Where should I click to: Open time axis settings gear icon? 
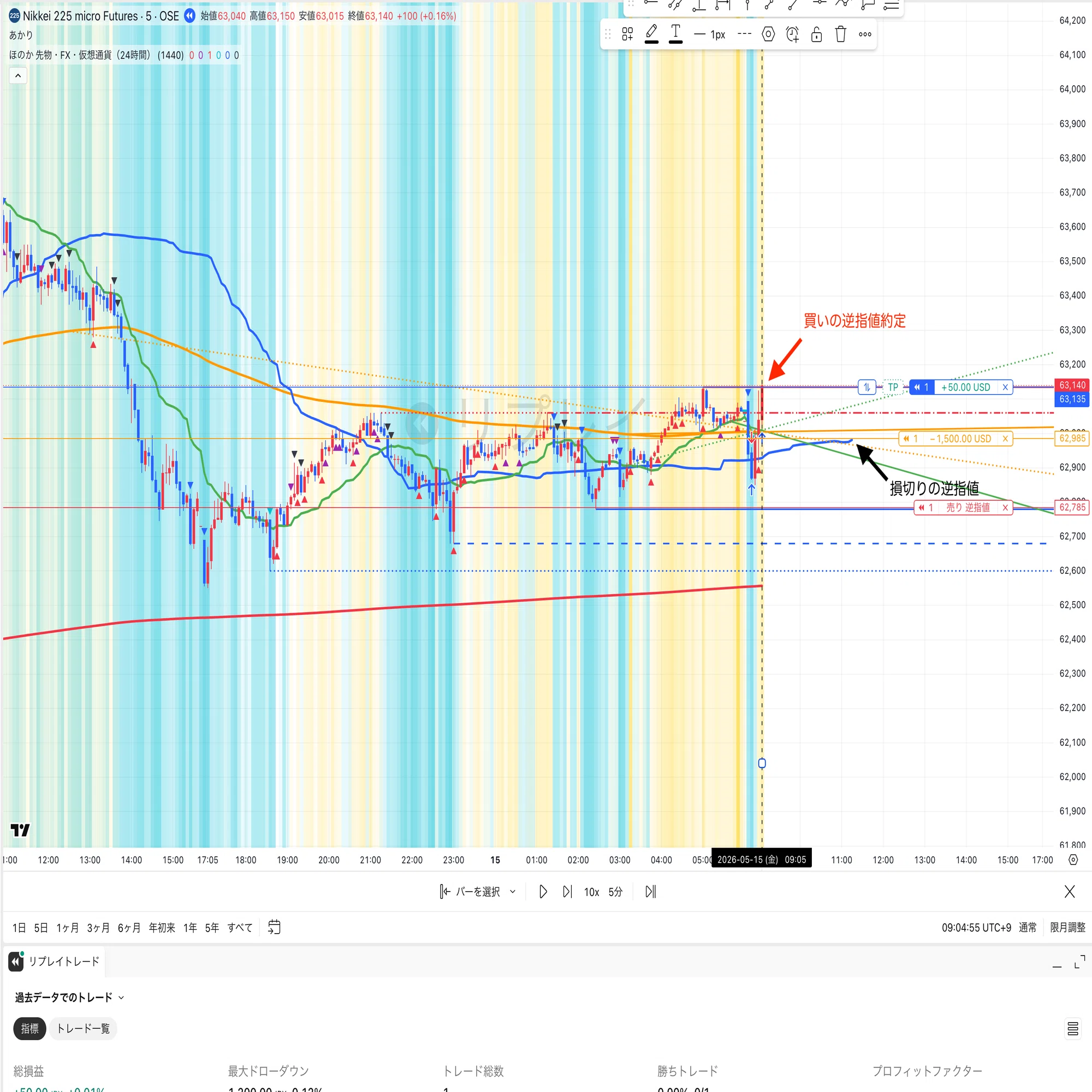pos(1073,860)
